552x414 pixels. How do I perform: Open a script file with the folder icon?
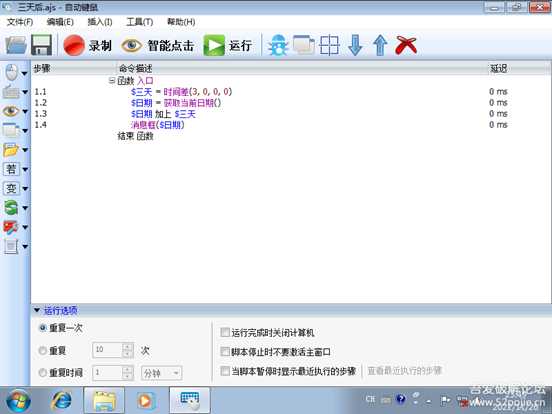(x=16, y=45)
